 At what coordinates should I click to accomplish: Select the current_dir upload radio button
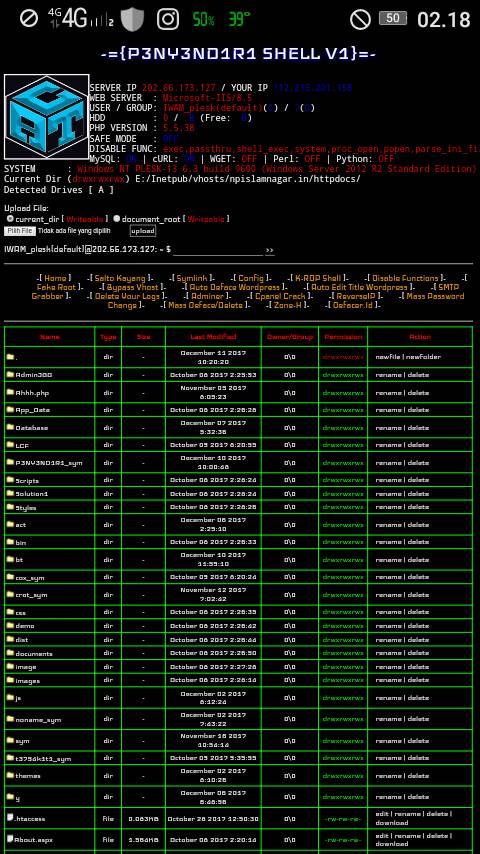click(10, 218)
